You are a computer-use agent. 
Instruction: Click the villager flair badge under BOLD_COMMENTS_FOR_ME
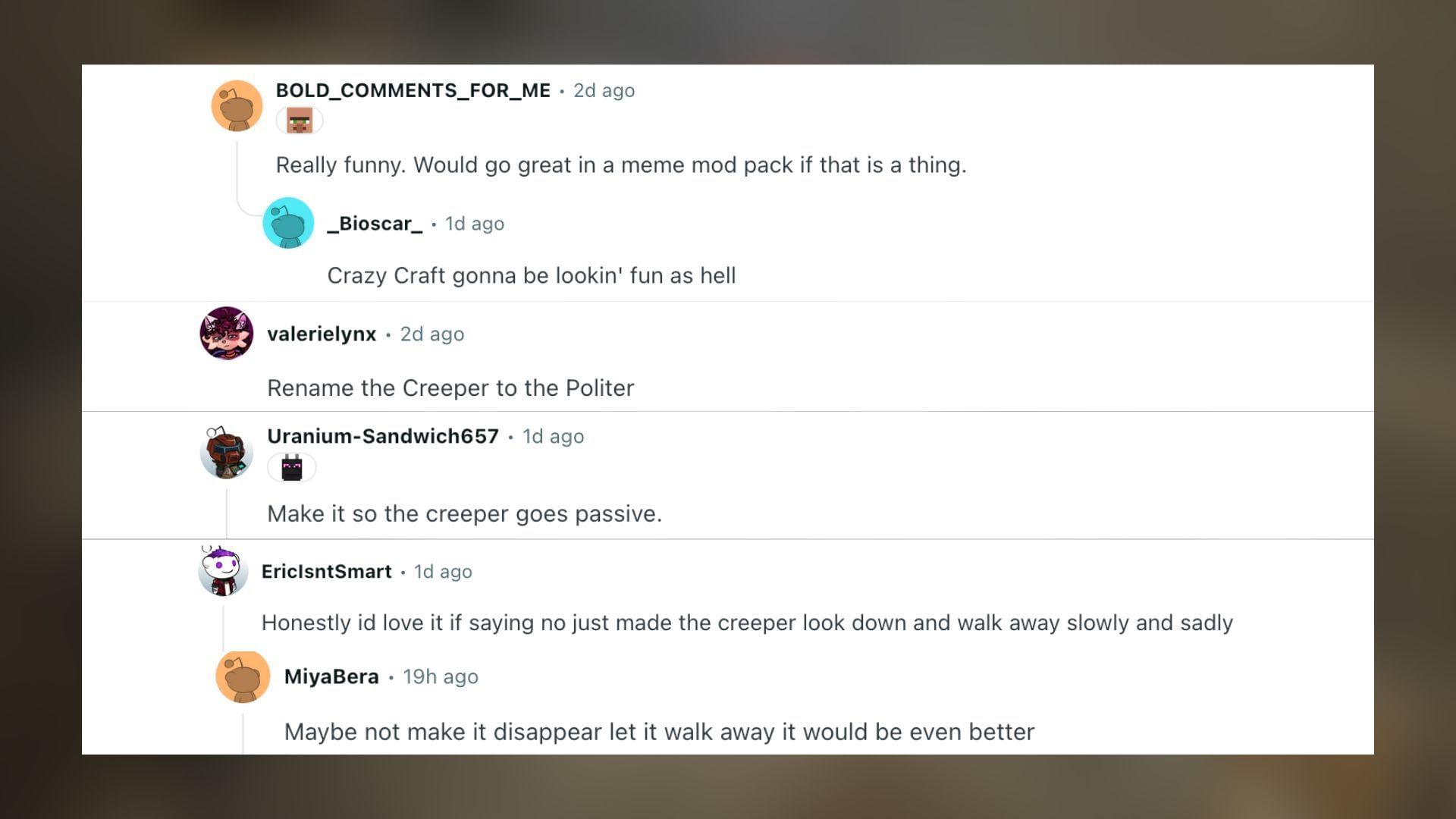pos(299,120)
